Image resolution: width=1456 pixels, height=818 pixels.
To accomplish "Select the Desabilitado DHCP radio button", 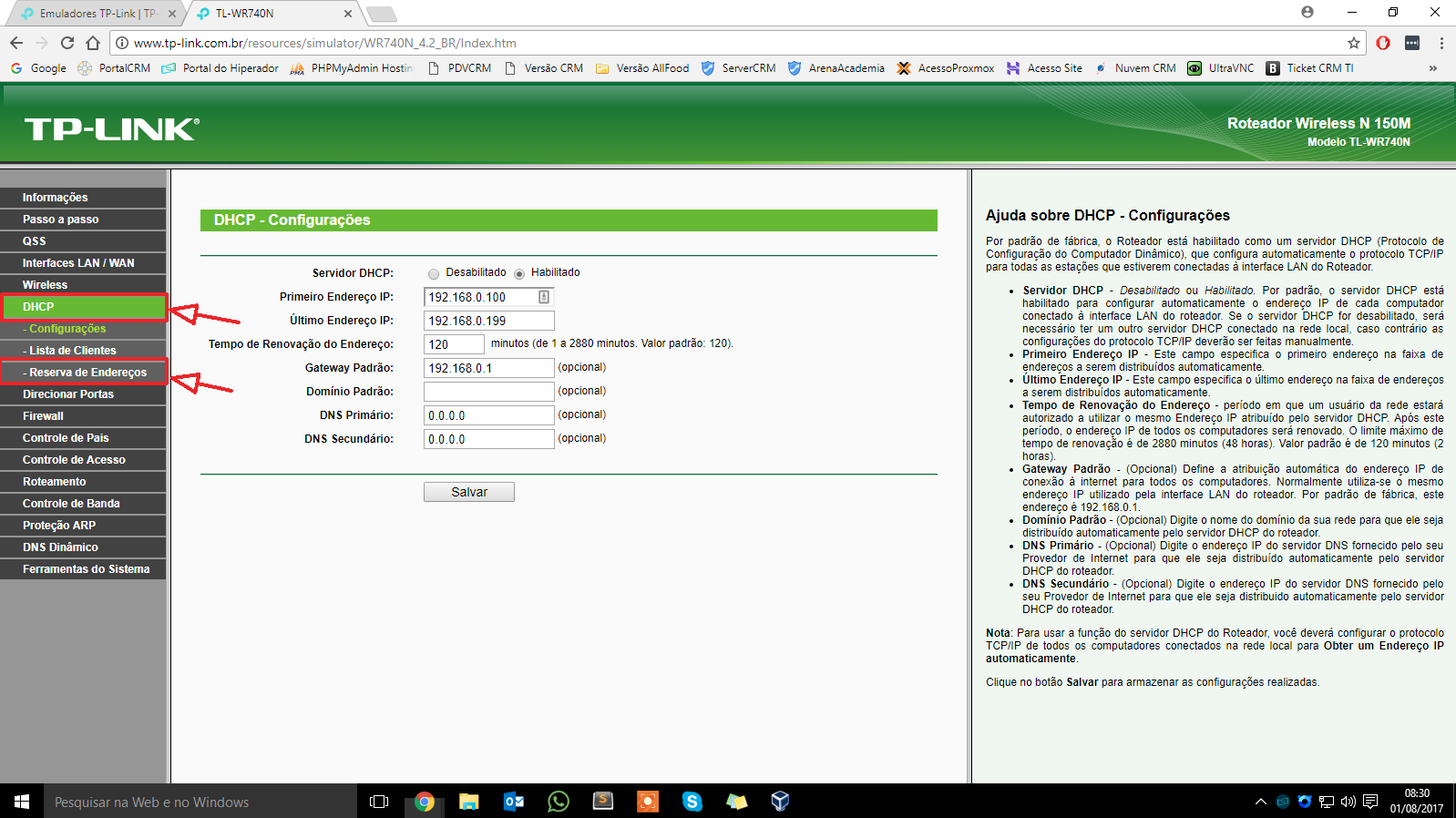I will click(x=434, y=273).
